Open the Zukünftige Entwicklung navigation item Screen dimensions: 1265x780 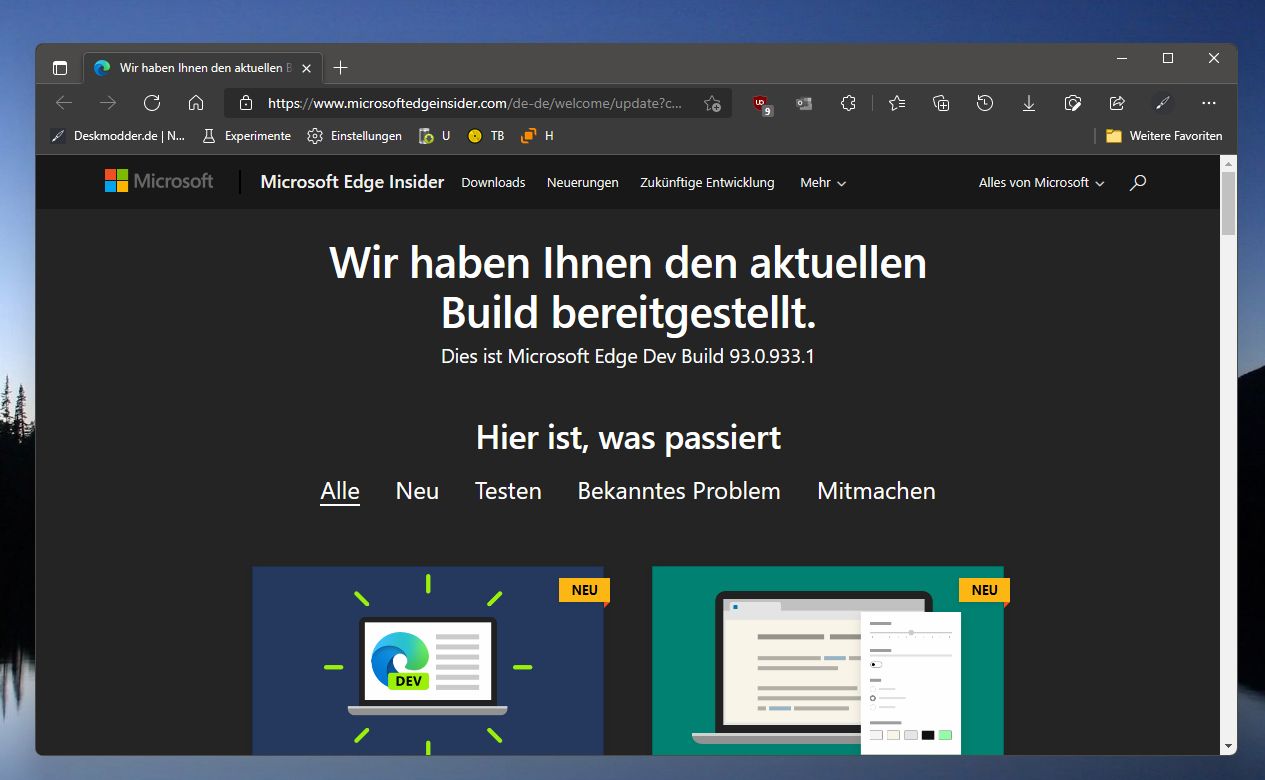(x=707, y=183)
